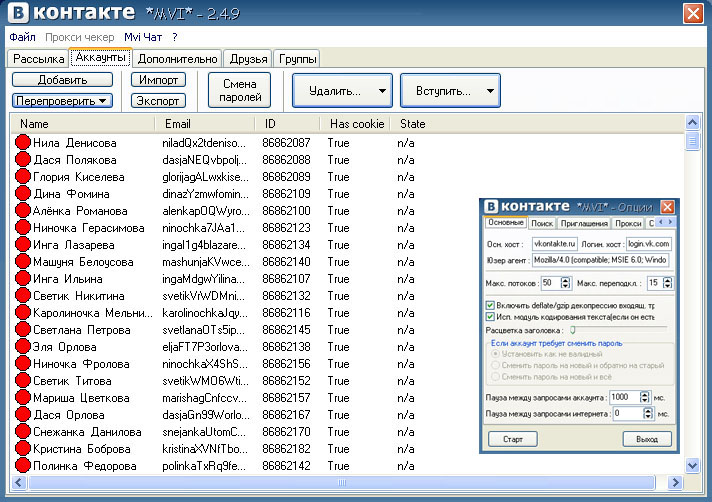Select 'Установить как не валидный' radio option
This screenshot has width=712, height=502.
[495, 354]
